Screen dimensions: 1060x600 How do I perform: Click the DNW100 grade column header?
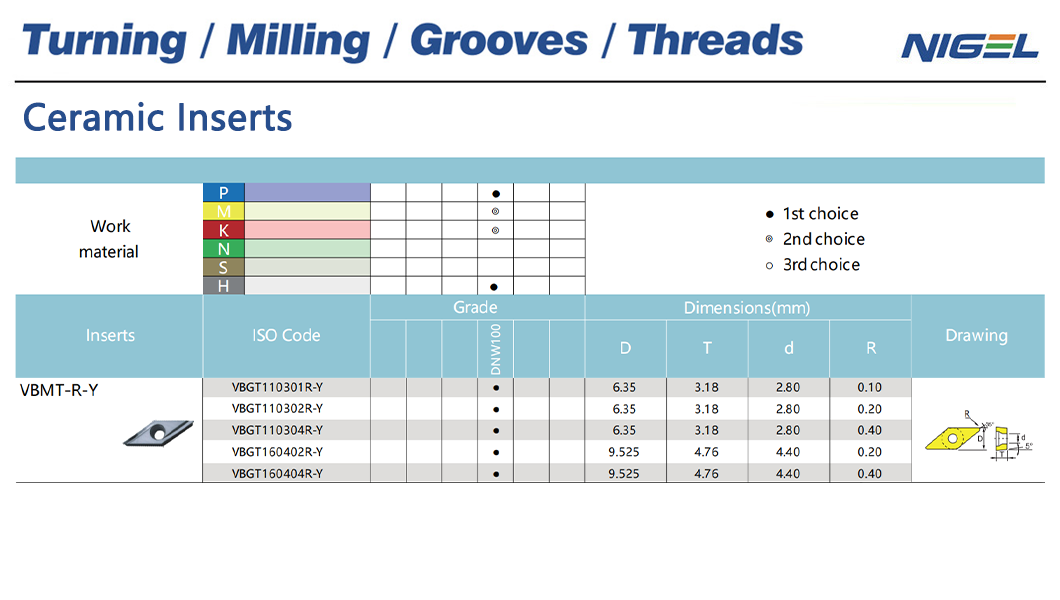[x=496, y=349]
